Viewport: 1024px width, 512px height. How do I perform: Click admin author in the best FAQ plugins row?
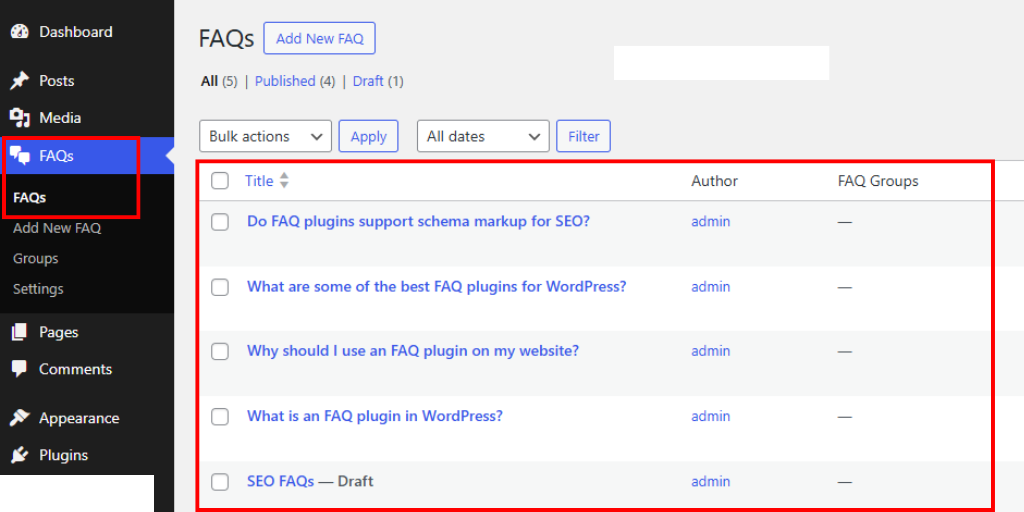tap(711, 287)
